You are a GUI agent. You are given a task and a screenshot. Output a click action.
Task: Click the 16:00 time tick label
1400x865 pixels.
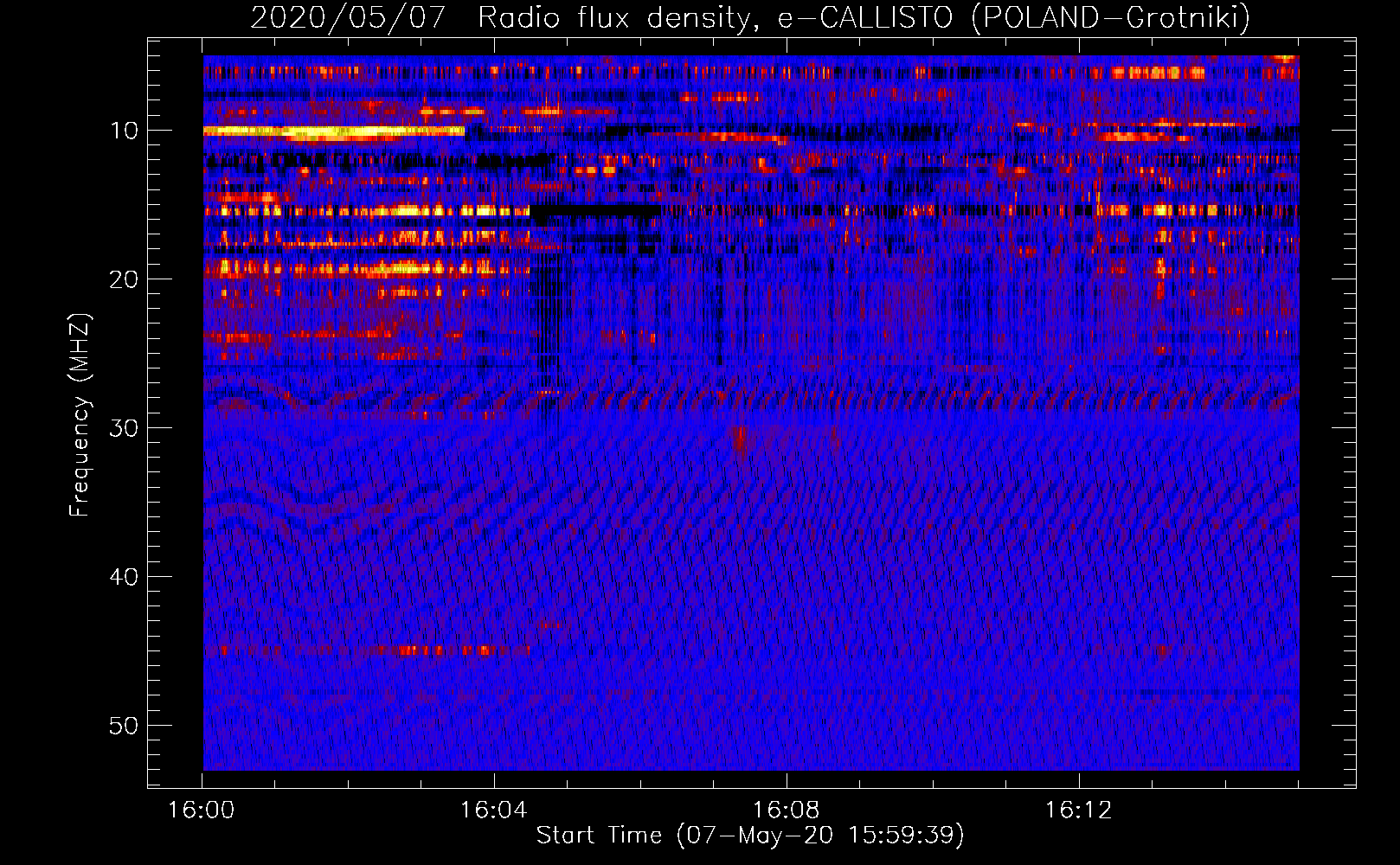(202, 811)
